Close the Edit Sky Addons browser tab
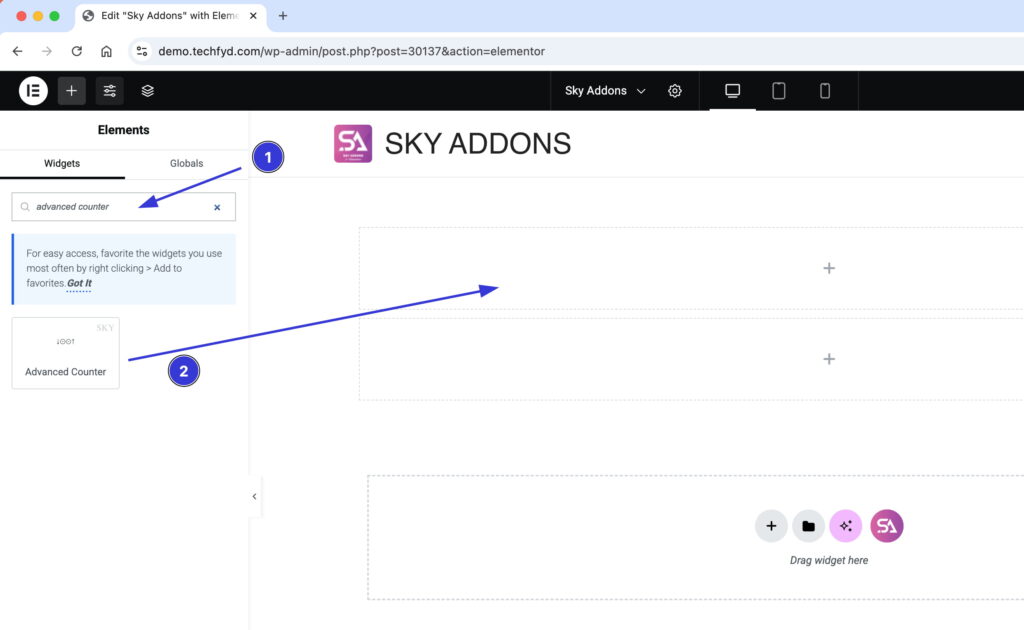Viewport: 1024px width, 630px height. point(253,16)
